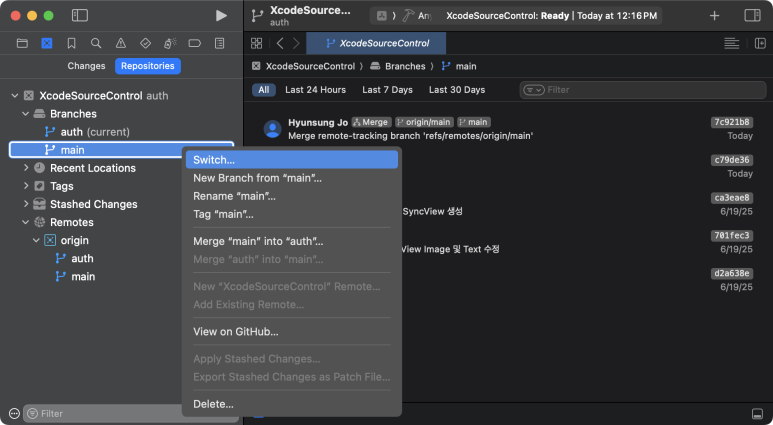Screen dimensions: 773x425
Task: Collapse the Remotes group
Action: (x=26, y=222)
